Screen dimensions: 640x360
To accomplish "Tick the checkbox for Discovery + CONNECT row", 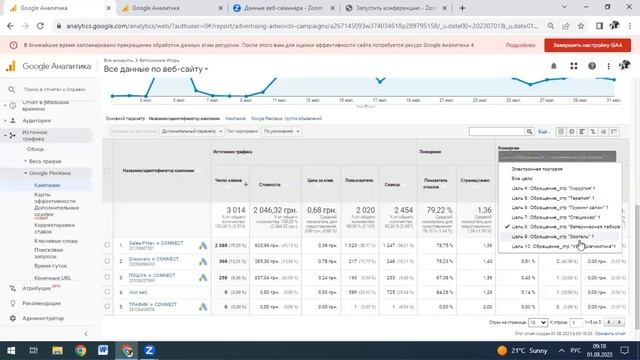I will (107, 261).
